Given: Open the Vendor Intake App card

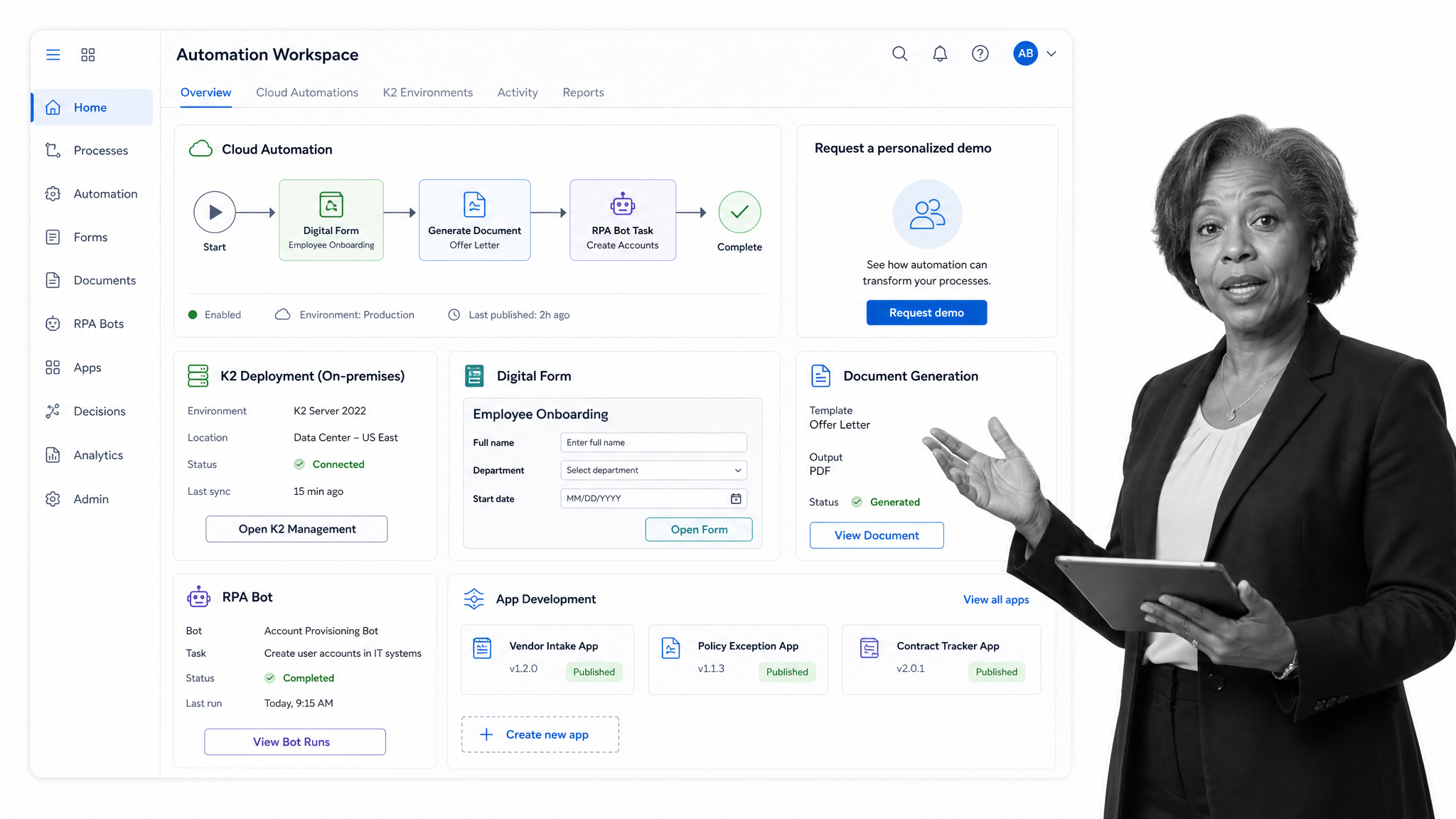Looking at the screenshot, I should tap(547, 659).
